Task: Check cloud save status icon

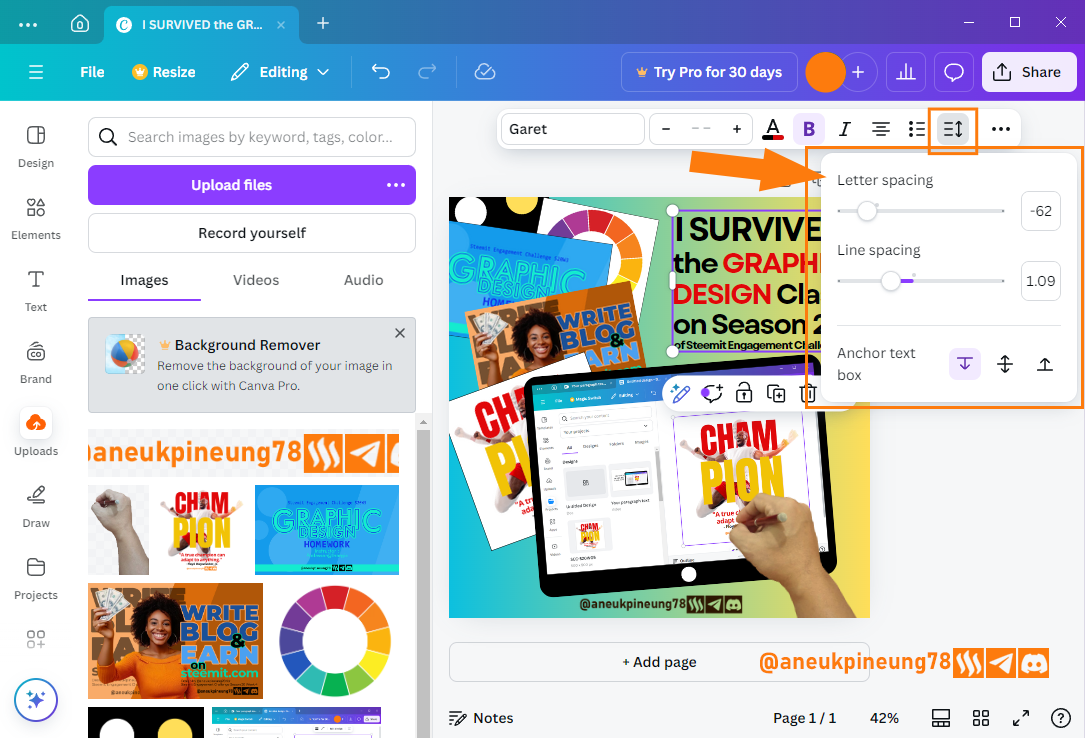Action: pyautogui.click(x=485, y=72)
